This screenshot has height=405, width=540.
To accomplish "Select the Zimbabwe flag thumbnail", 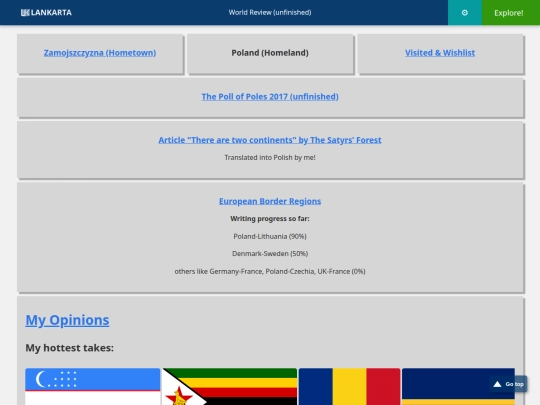I will [x=230, y=386].
